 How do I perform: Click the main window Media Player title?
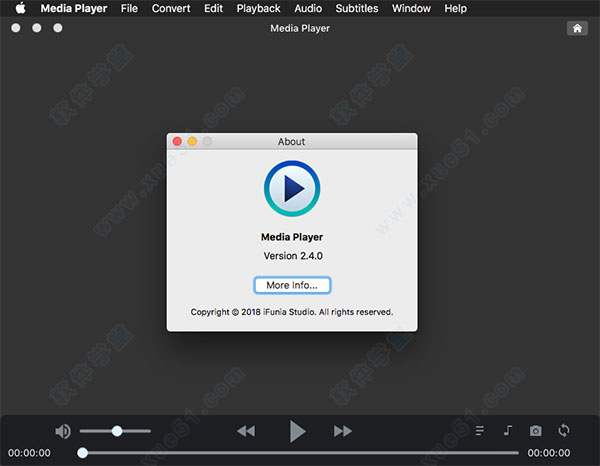(300, 28)
